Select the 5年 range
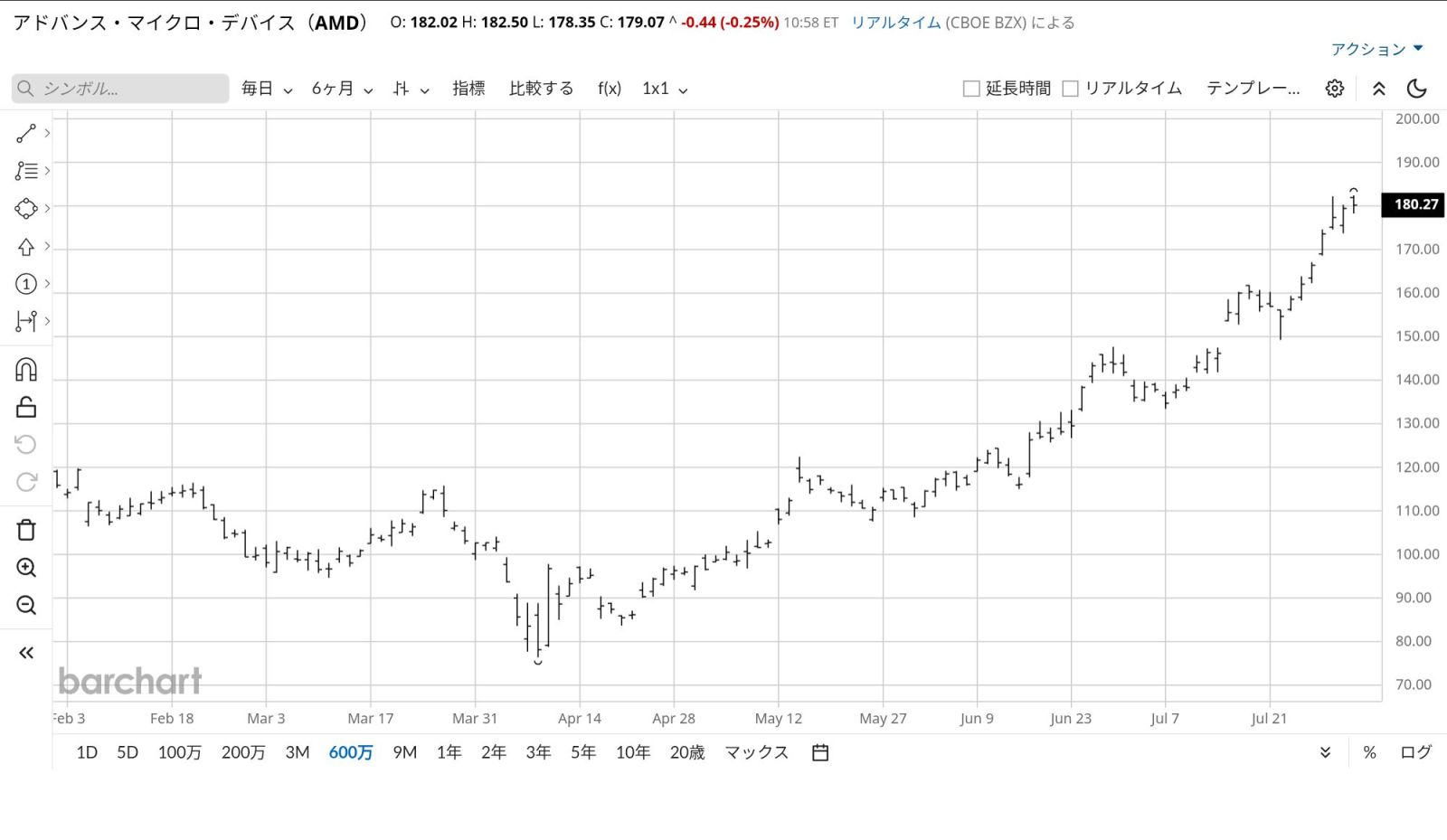The image size is (1447, 840). [x=583, y=752]
